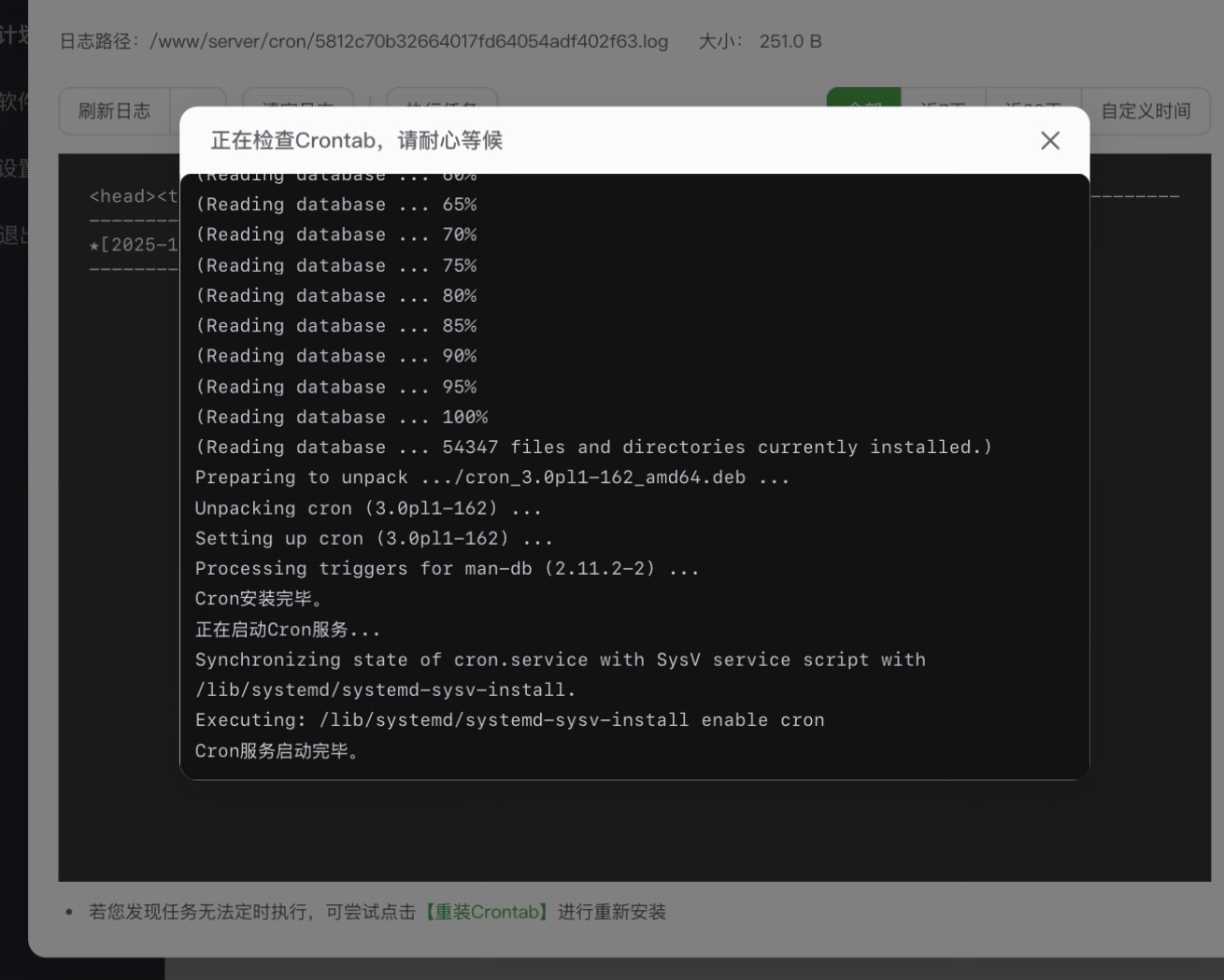The image size is (1224, 980).
Task: Click the 刷新日志 button
Action: pyautogui.click(x=114, y=111)
